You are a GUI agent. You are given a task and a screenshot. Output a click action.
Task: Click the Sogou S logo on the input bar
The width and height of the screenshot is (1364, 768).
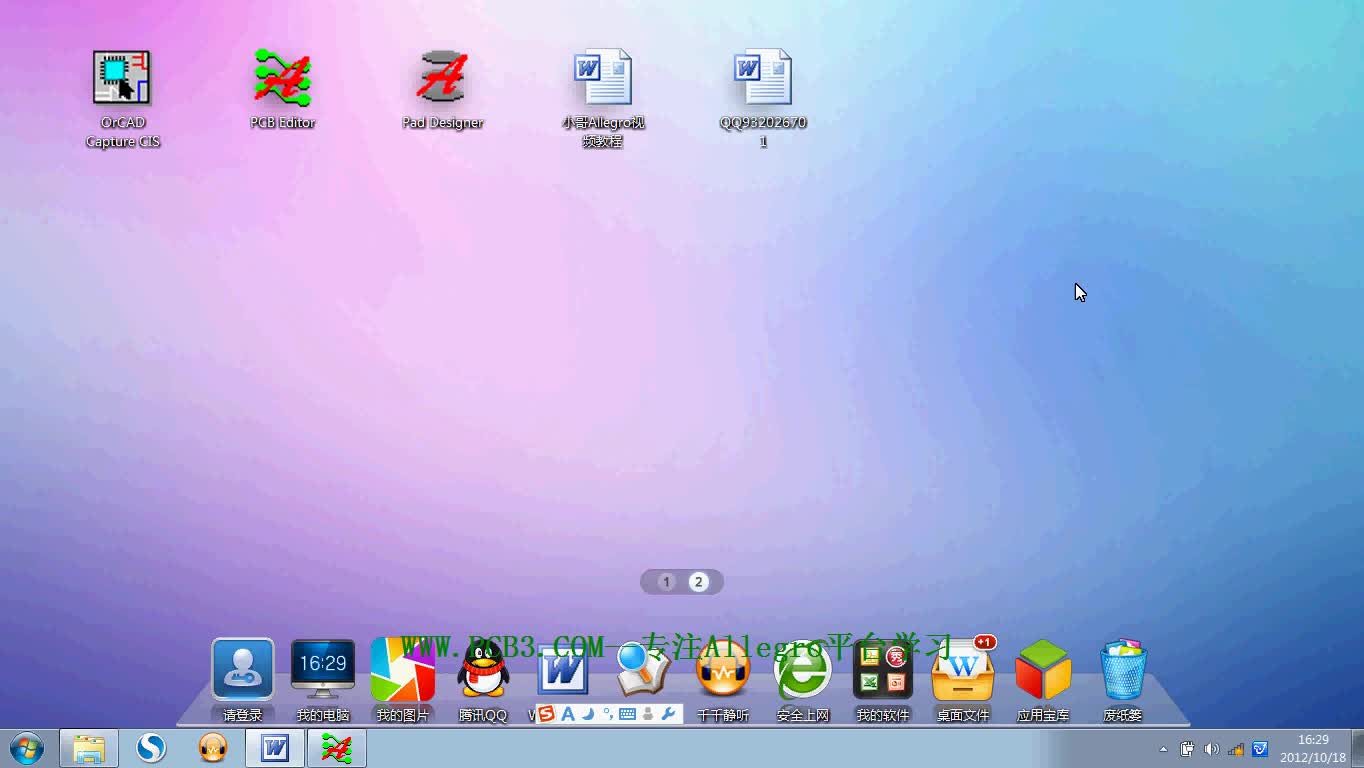pos(546,714)
